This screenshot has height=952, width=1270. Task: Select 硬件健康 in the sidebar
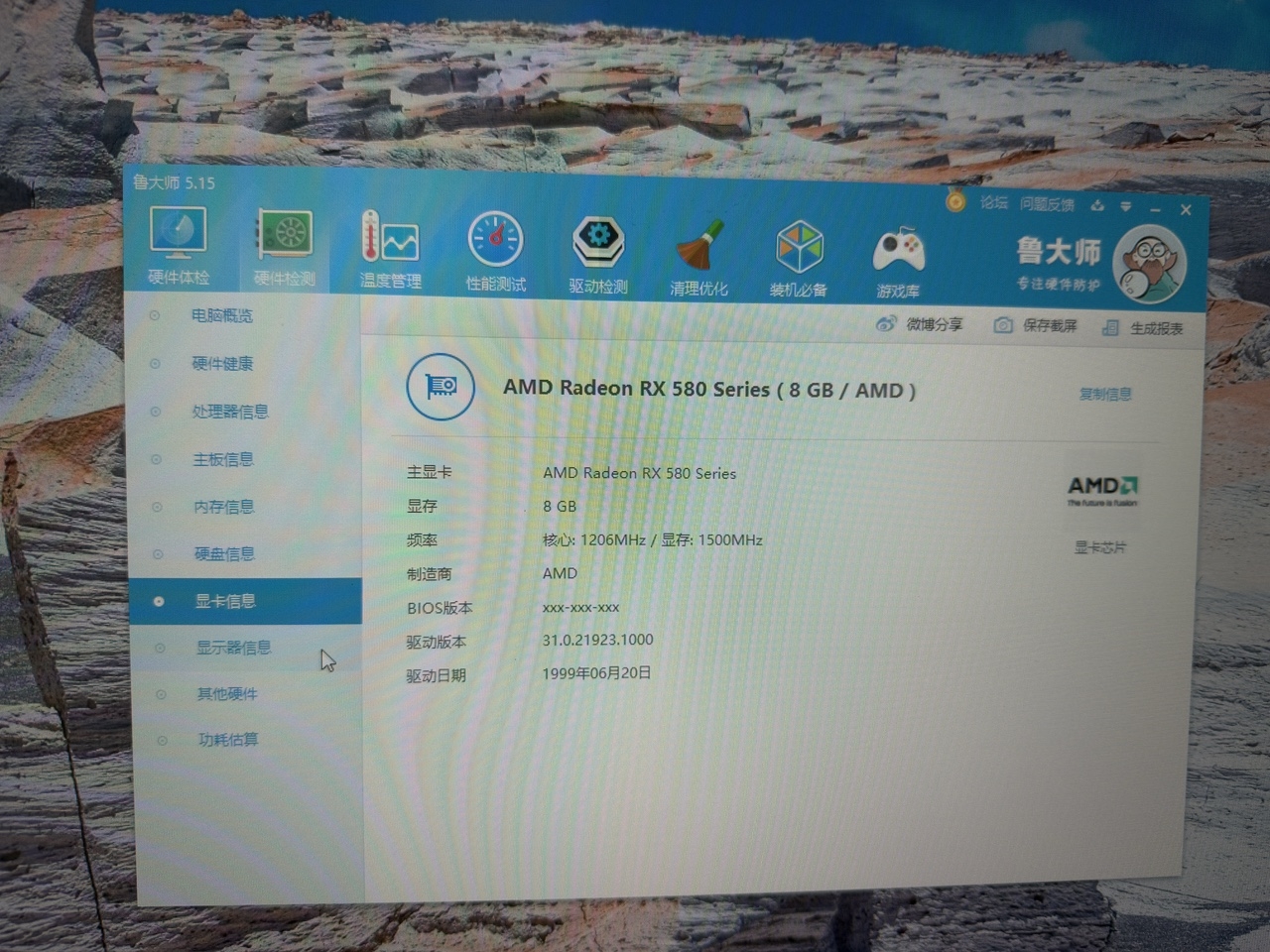point(222,364)
